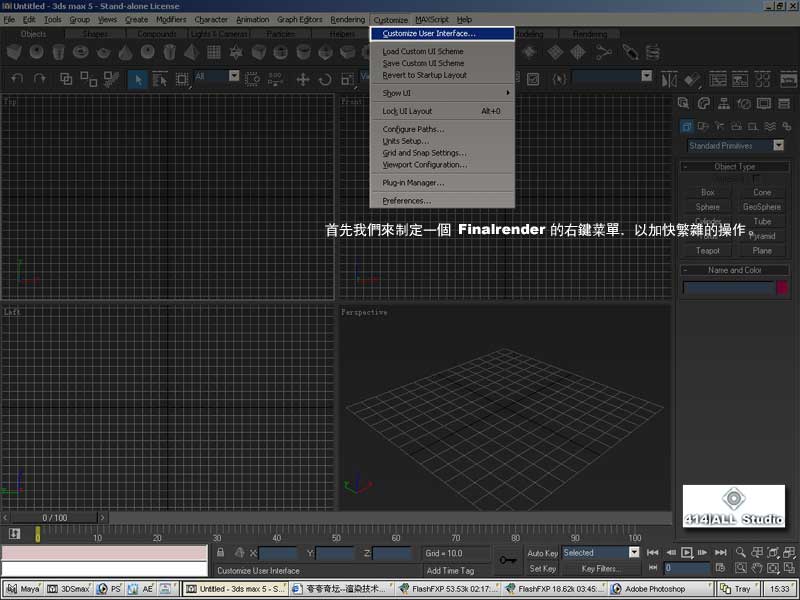
Task: Open Preferences from Customize menu
Action: pyautogui.click(x=442, y=201)
